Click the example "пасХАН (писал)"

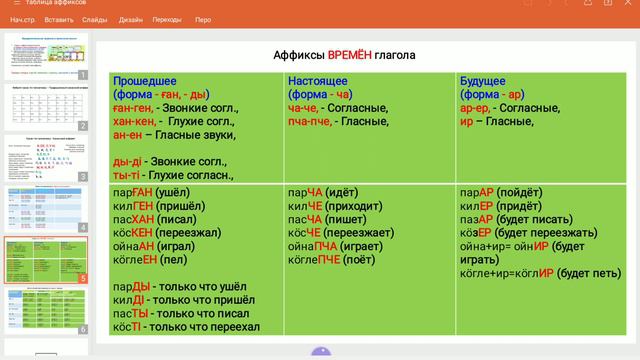155,219
